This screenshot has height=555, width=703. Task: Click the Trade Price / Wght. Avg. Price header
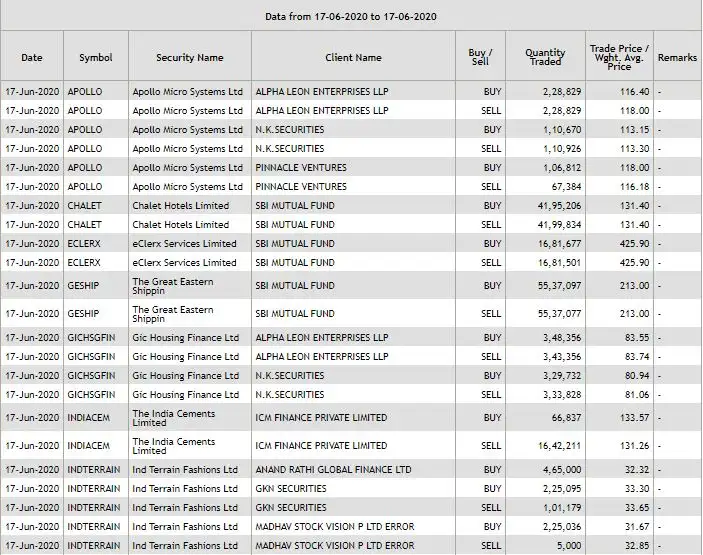tap(619, 58)
